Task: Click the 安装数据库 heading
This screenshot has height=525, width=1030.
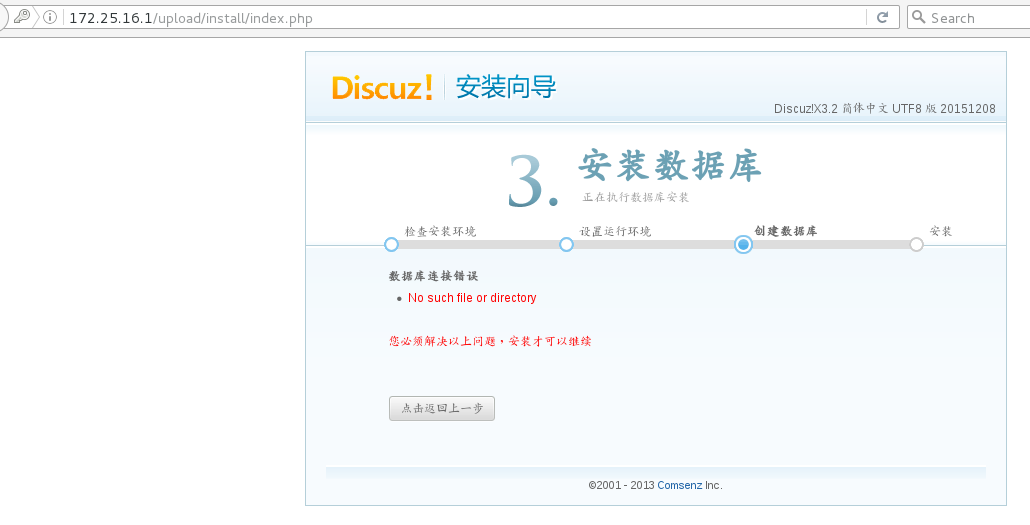Action: 670,166
